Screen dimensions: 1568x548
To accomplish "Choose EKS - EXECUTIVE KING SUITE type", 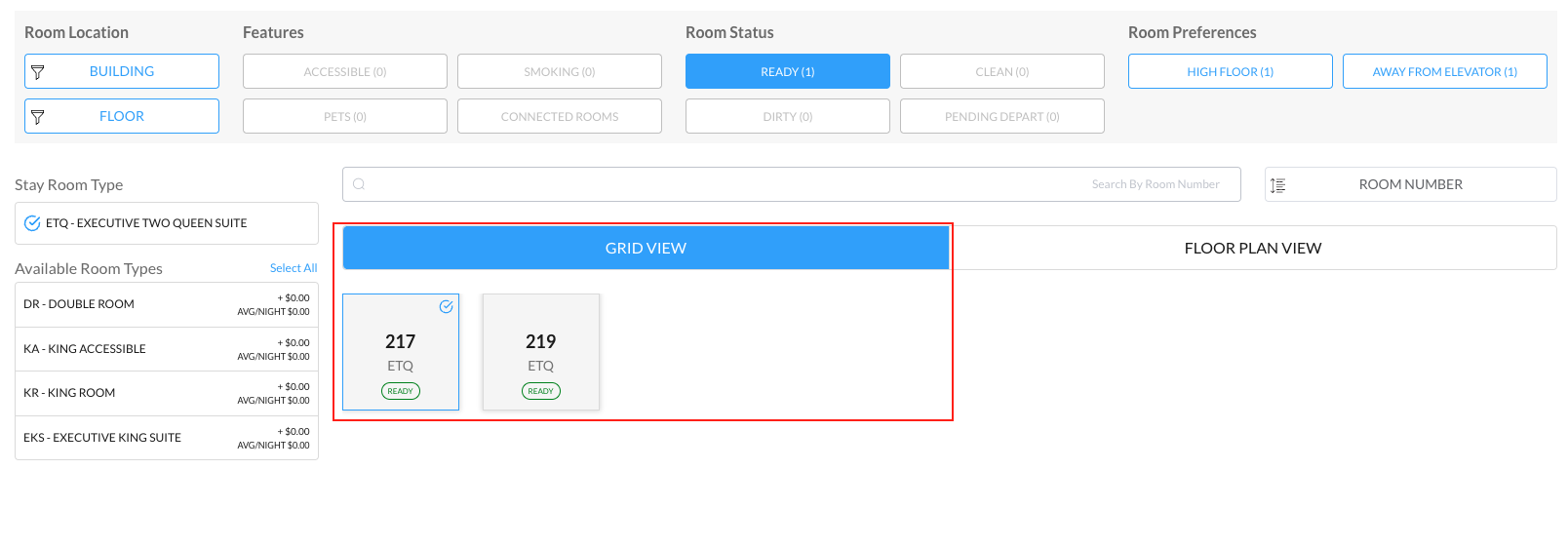I will [x=167, y=438].
